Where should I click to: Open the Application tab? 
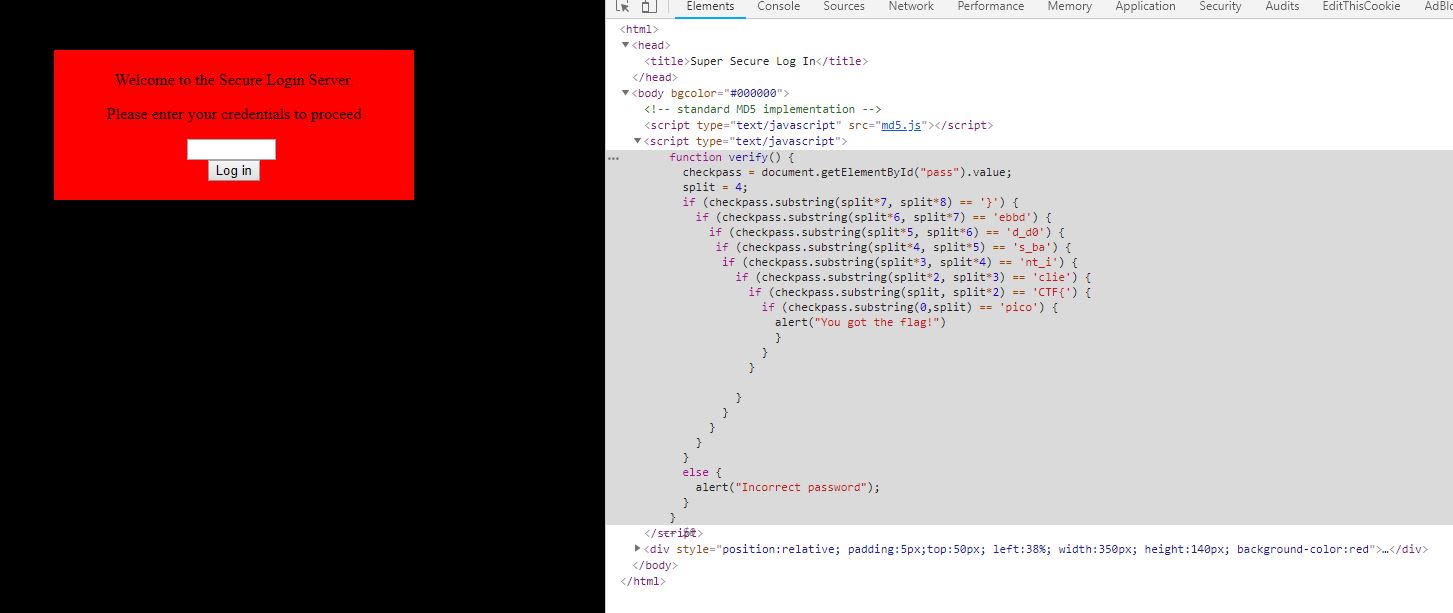click(x=1145, y=7)
